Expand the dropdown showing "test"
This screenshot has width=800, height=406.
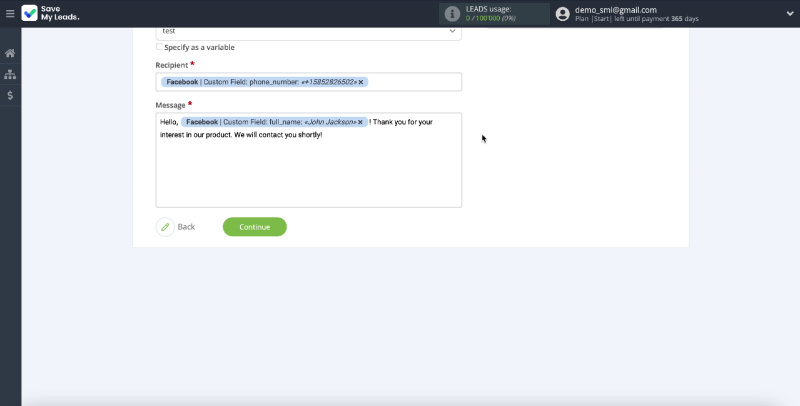click(x=451, y=31)
